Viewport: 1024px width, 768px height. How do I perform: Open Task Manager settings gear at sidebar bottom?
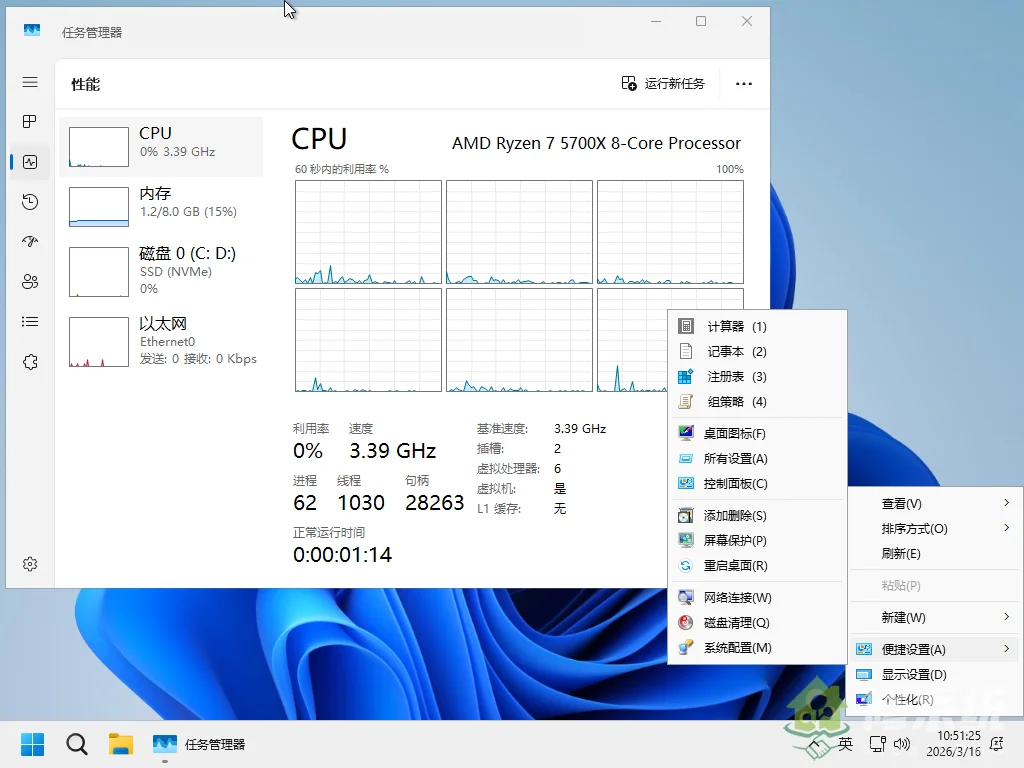coord(29,563)
